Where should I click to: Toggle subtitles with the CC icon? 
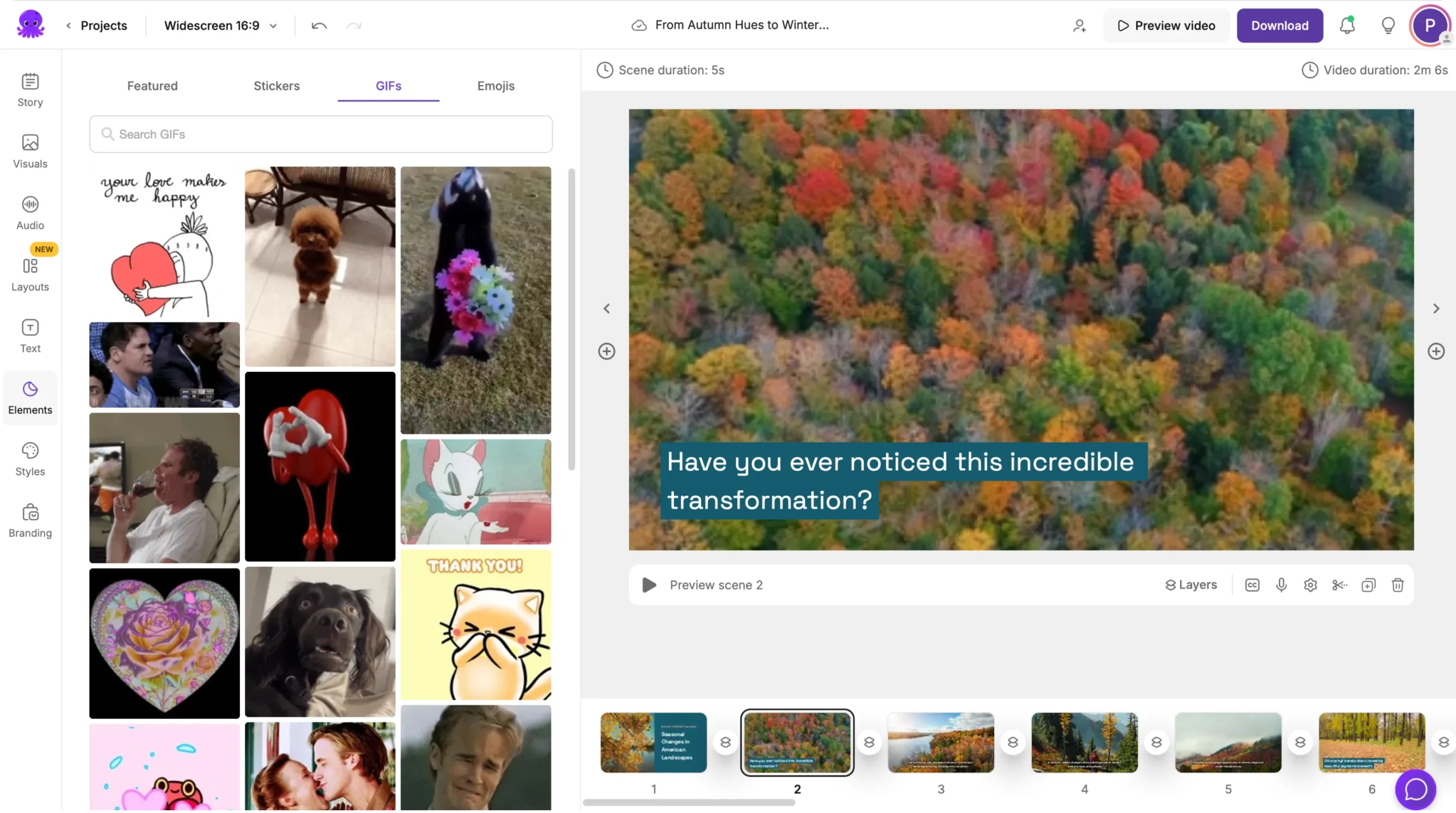coord(1252,585)
